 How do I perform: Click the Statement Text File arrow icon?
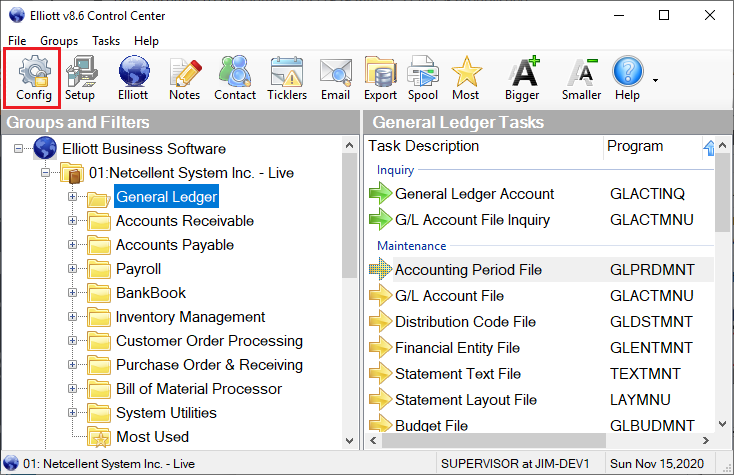tap(380, 373)
